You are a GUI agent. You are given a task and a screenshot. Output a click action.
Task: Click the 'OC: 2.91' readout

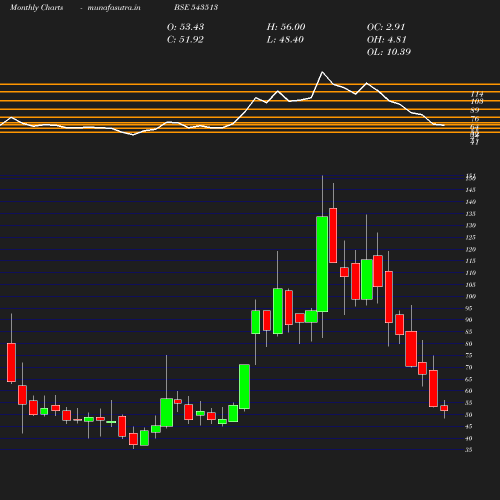click(x=386, y=27)
